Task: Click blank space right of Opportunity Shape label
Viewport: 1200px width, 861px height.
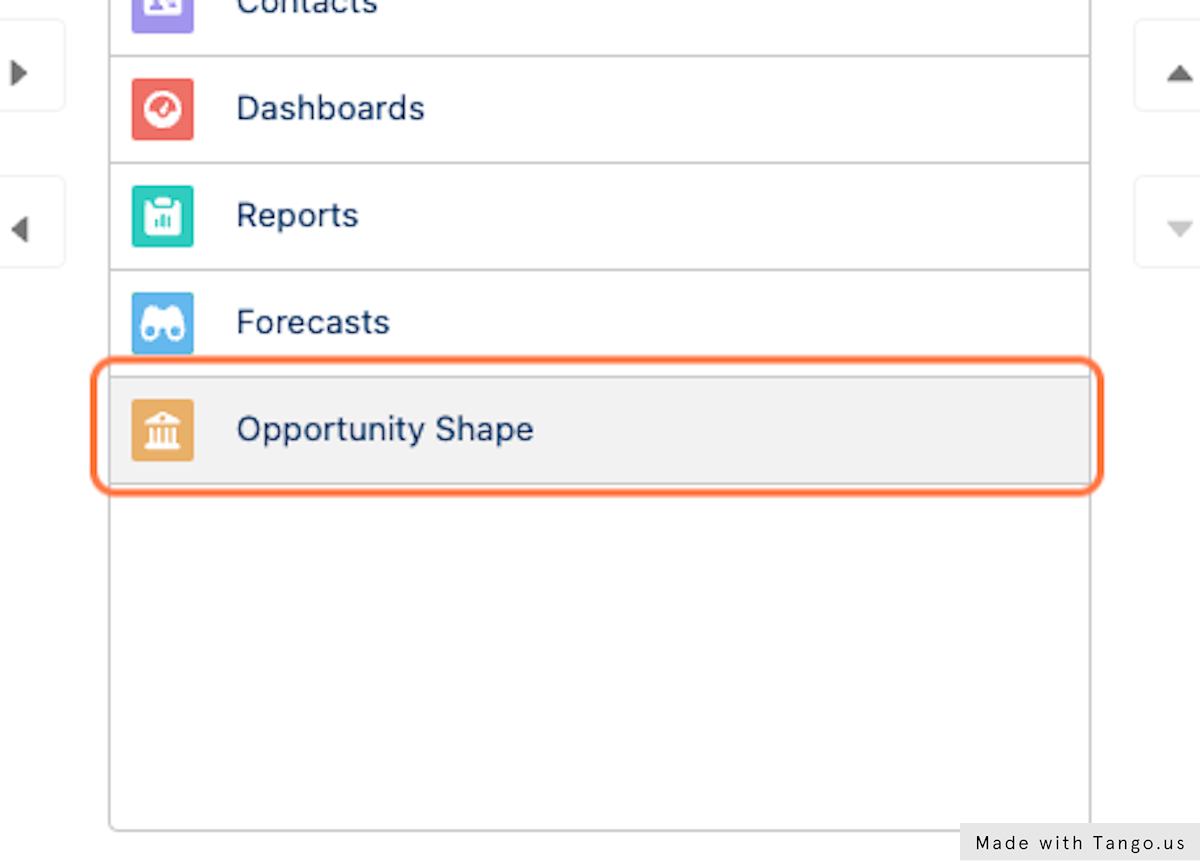Action: [x=810, y=430]
